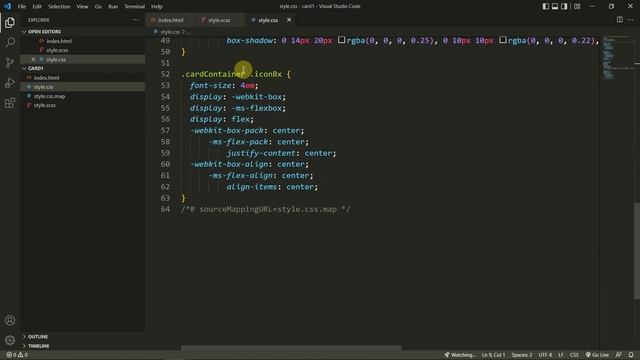Open the Selection menu
This screenshot has width=640, height=360.
59,6
